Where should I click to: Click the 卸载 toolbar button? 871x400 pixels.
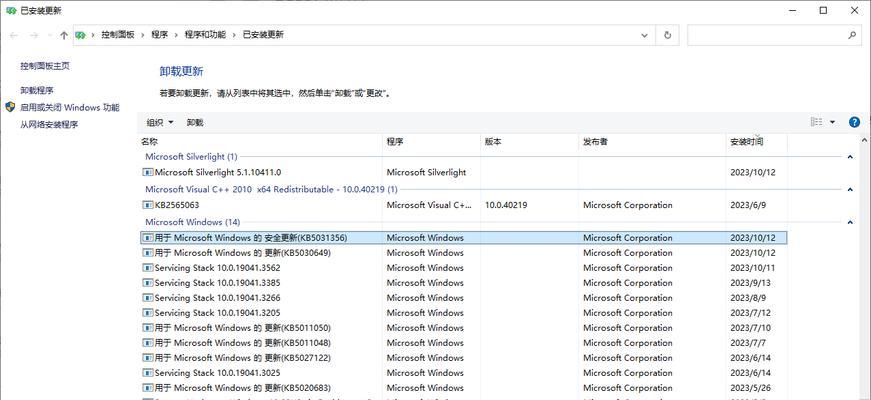[x=195, y=122]
